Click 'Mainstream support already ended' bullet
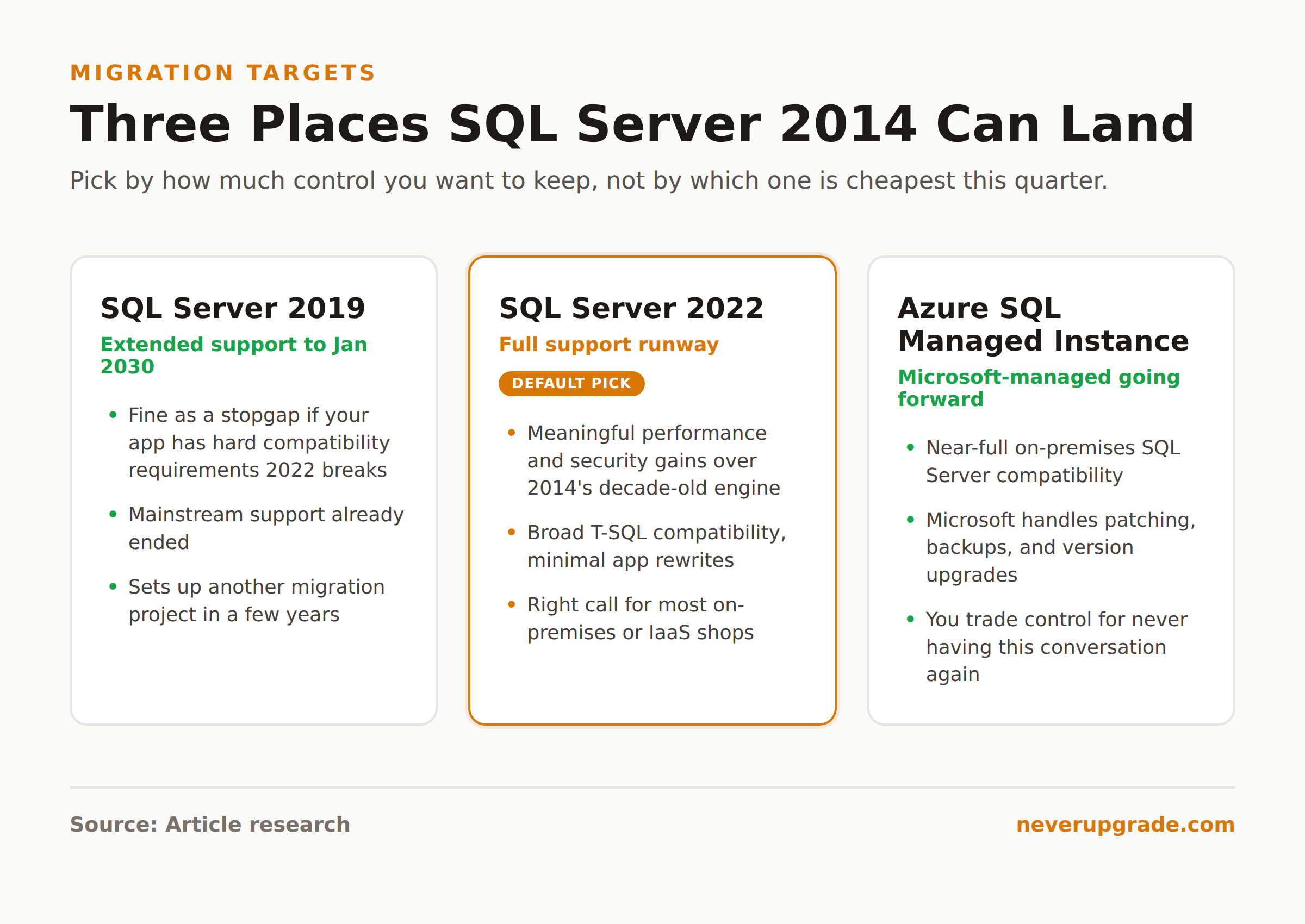 tap(266, 528)
